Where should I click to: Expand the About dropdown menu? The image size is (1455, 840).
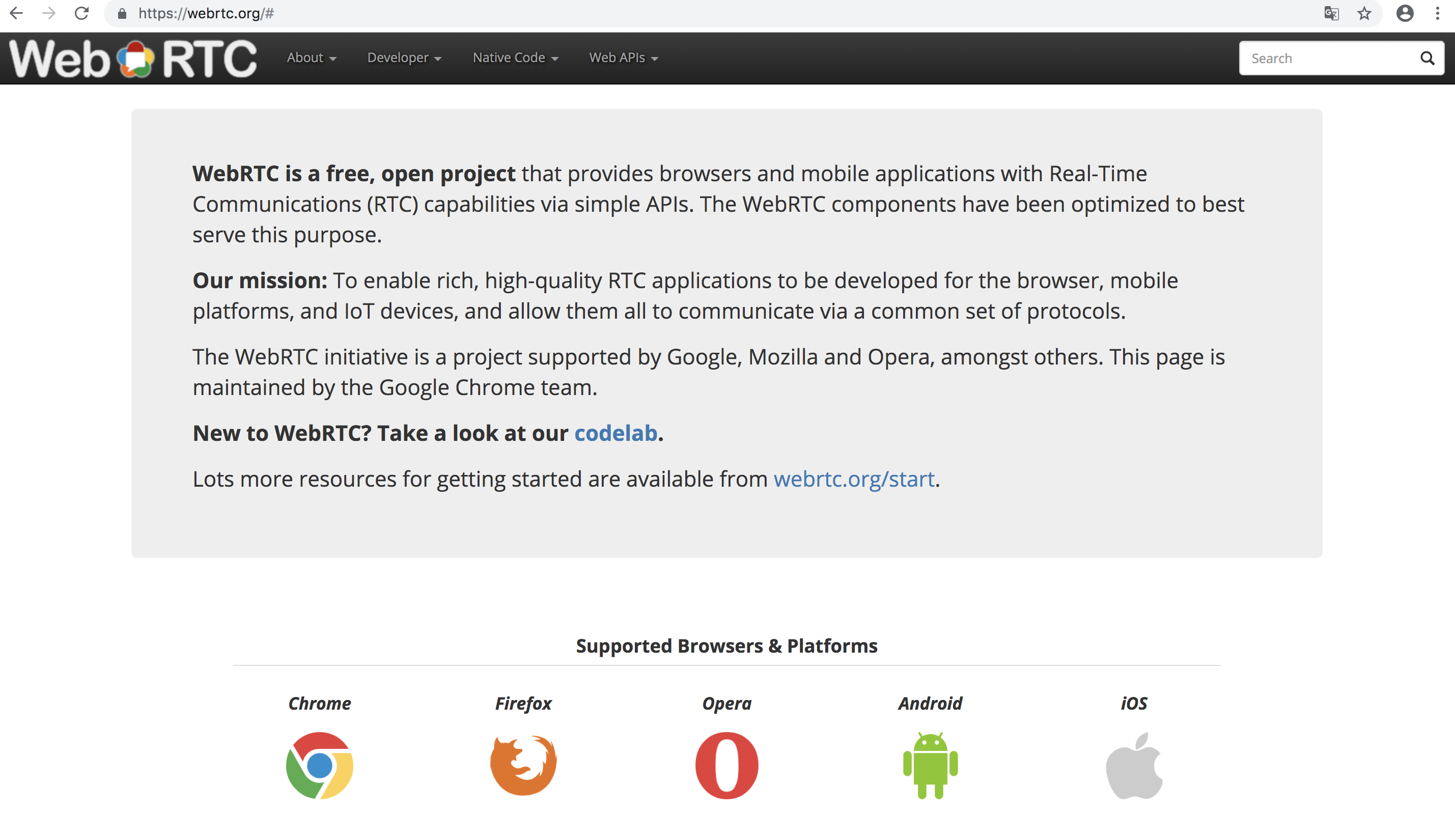pyautogui.click(x=312, y=58)
